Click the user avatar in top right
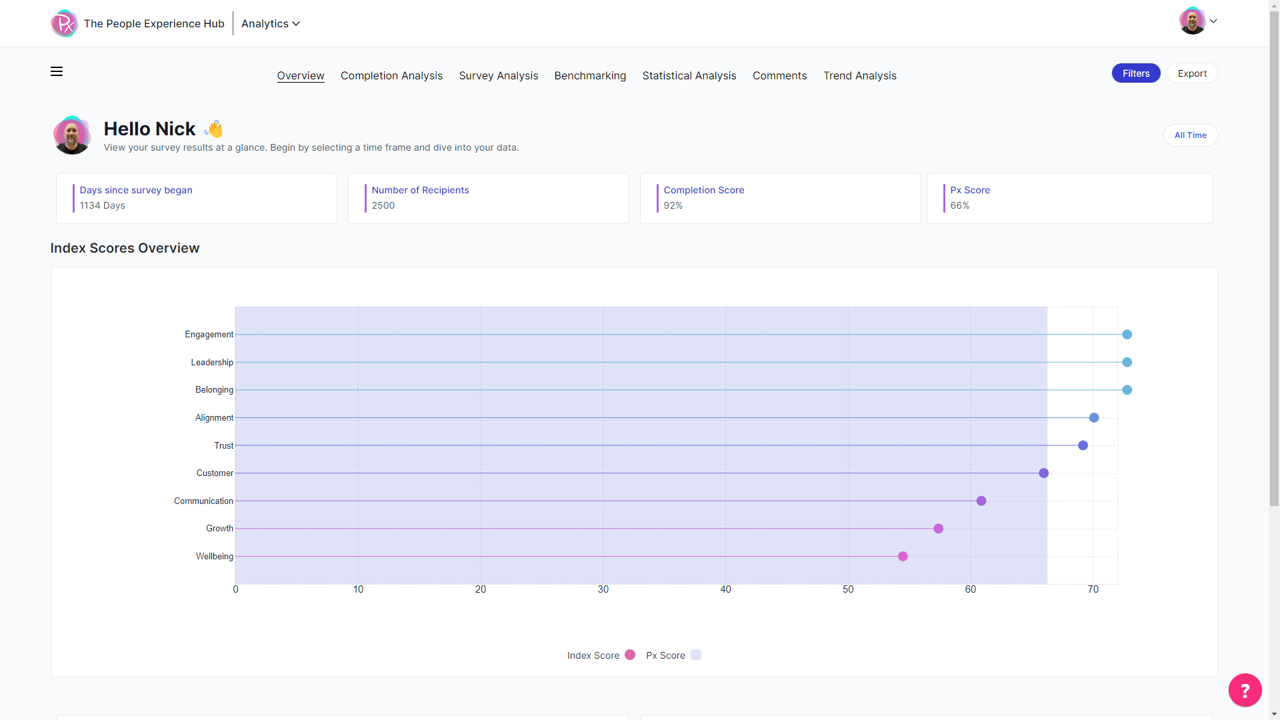The height and width of the screenshot is (720, 1280). tap(1191, 21)
